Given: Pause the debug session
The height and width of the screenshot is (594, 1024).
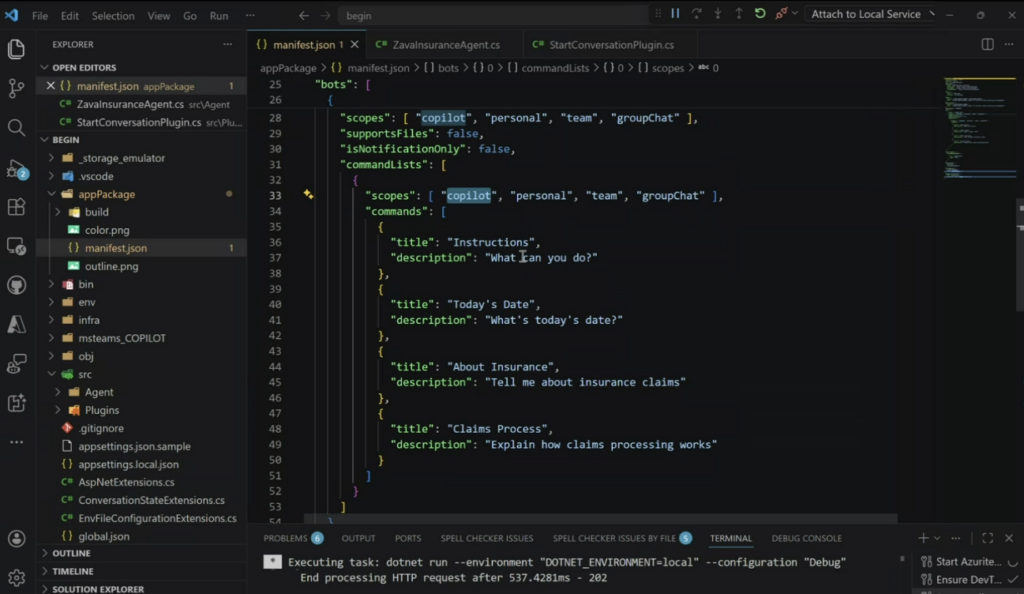Looking at the screenshot, I should pyautogui.click(x=675, y=14).
